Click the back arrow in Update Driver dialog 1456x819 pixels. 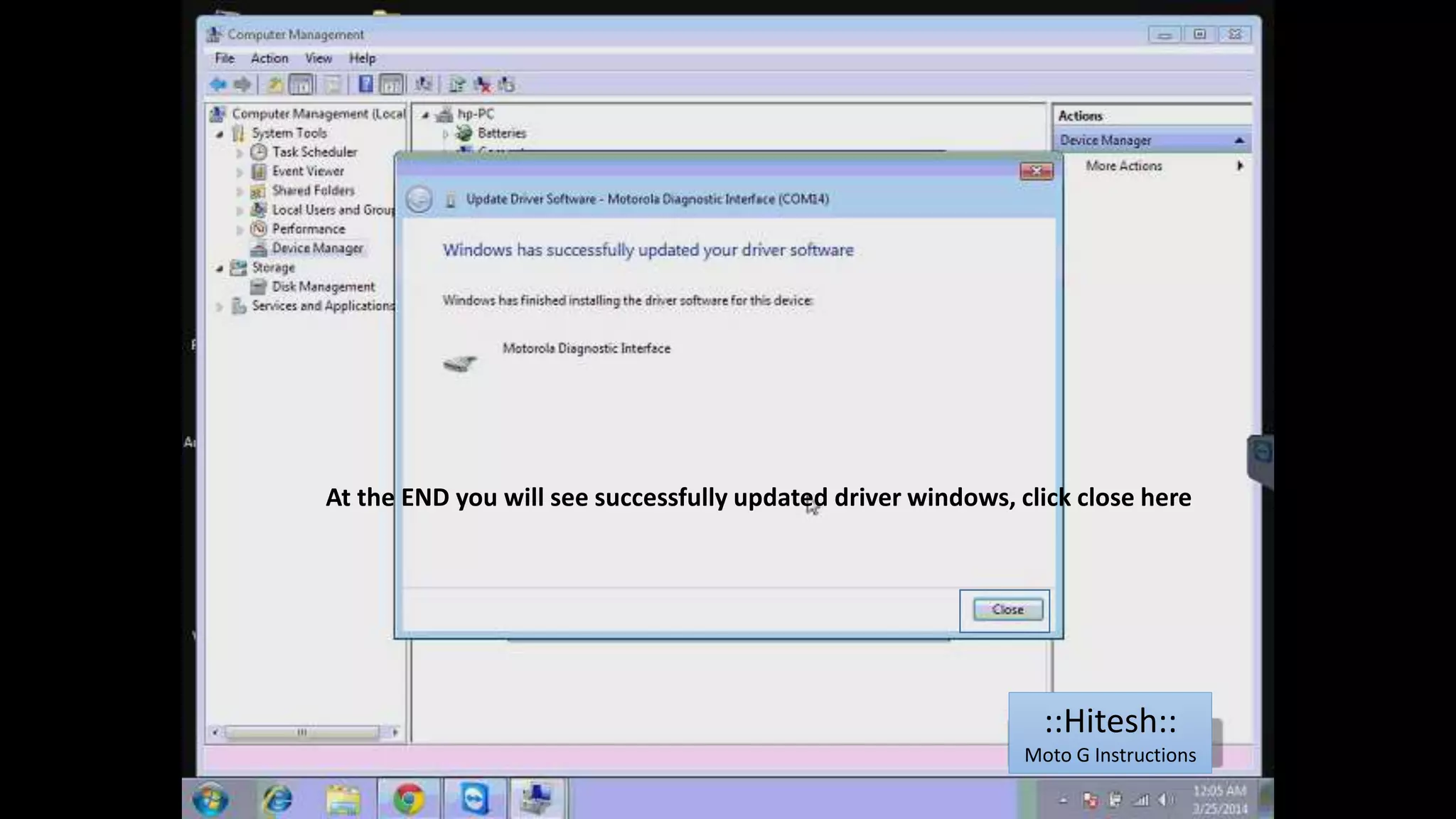pyautogui.click(x=419, y=200)
